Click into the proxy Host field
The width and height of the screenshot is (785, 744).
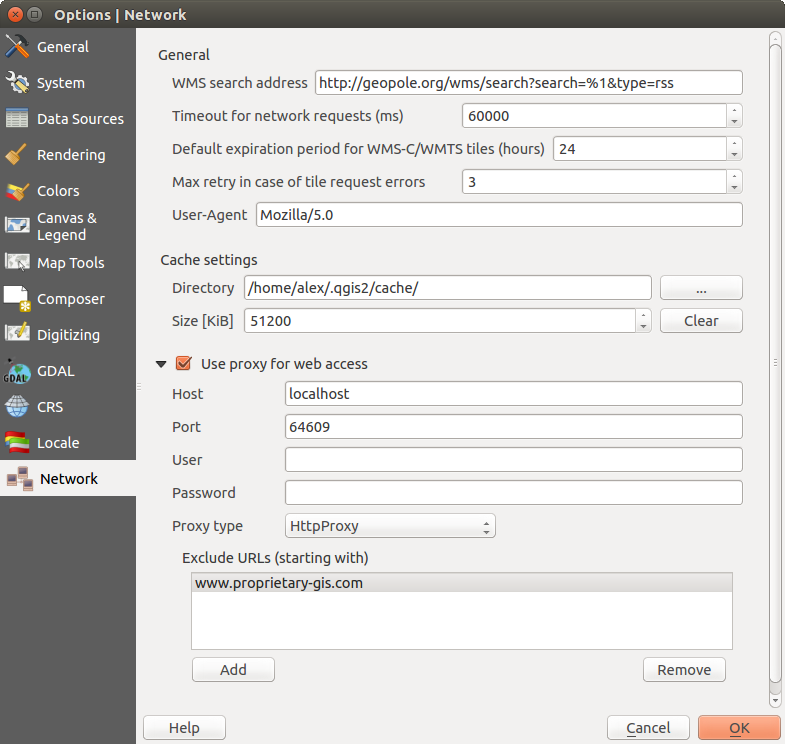tap(513, 394)
